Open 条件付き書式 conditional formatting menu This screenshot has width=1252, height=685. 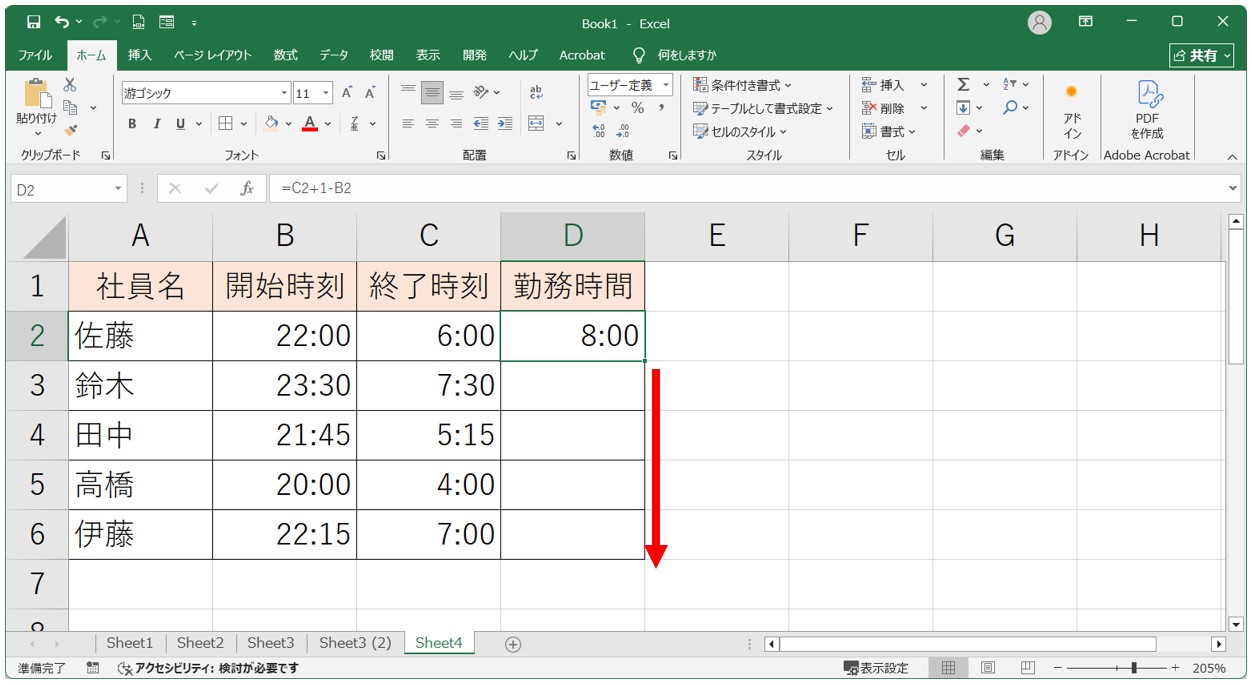tap(742, 85)
